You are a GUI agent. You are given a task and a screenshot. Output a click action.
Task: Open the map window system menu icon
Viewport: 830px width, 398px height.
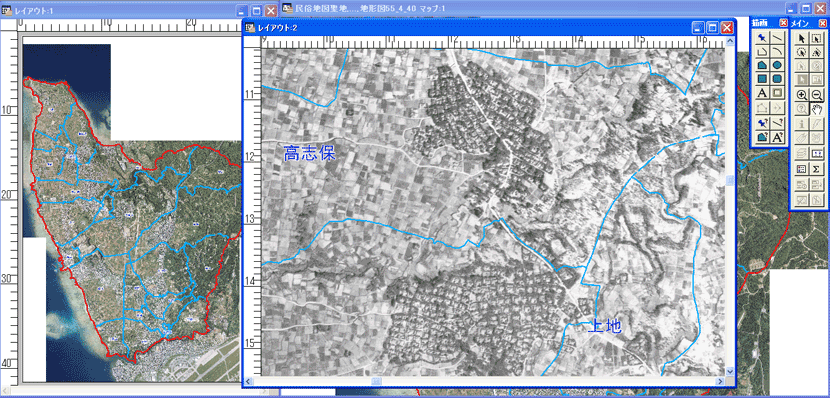point(287,8)
